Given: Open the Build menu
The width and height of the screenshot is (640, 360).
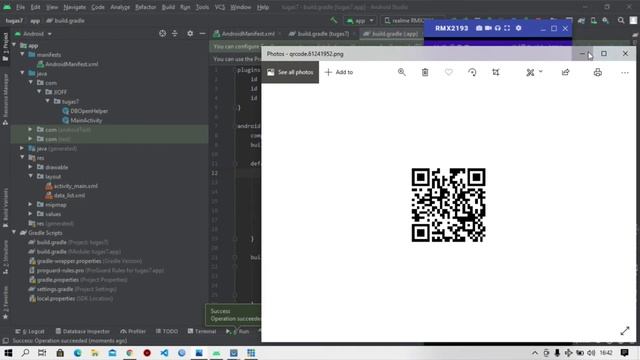Looking at the screenshot, I should click(x=168, y=7).
